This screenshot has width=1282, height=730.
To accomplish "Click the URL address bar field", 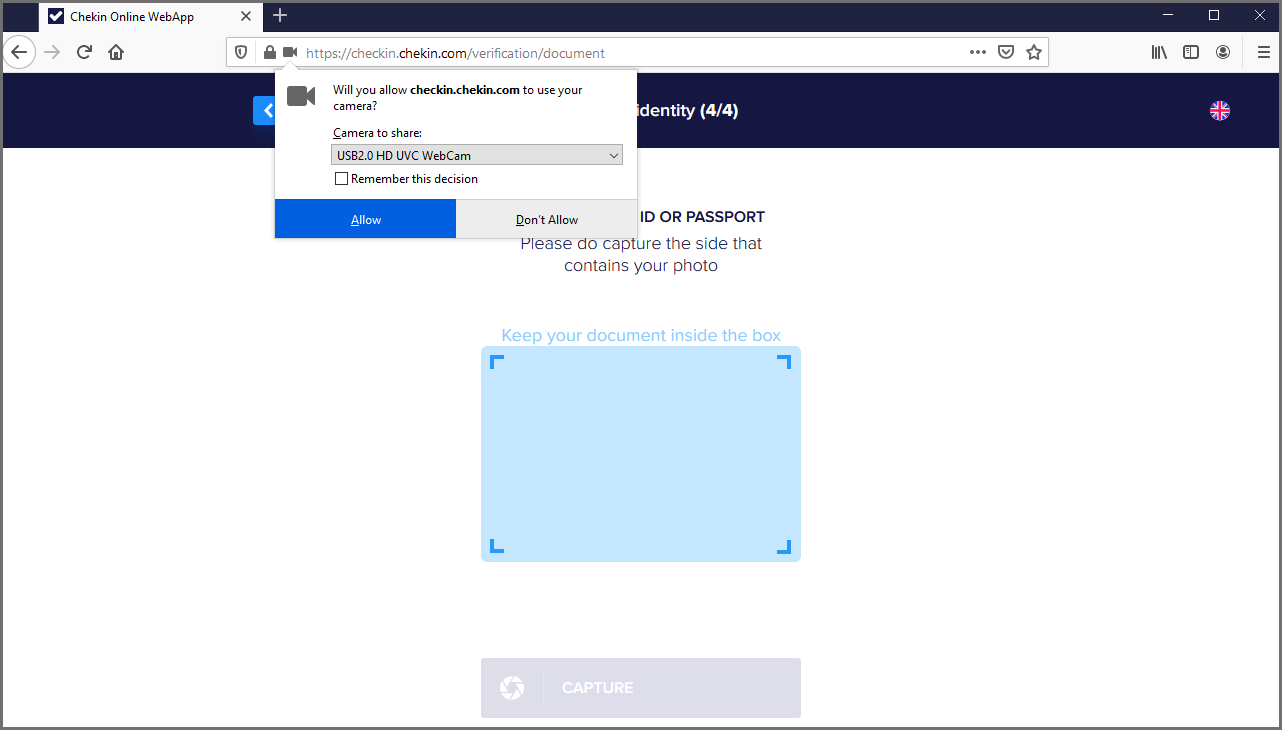I will click(x=630, y=53).
